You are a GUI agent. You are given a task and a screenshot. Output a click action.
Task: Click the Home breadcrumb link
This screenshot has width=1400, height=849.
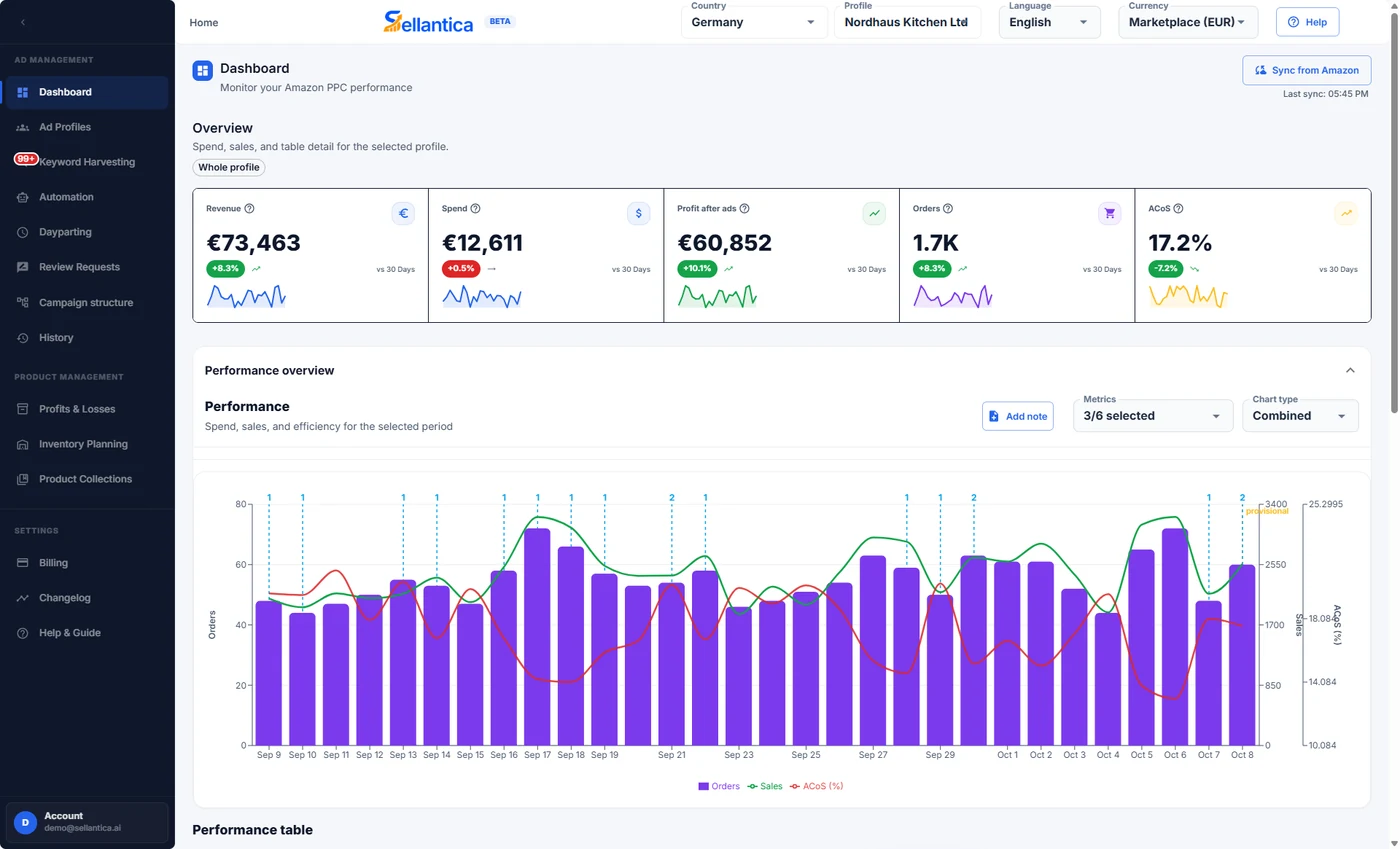204,22
